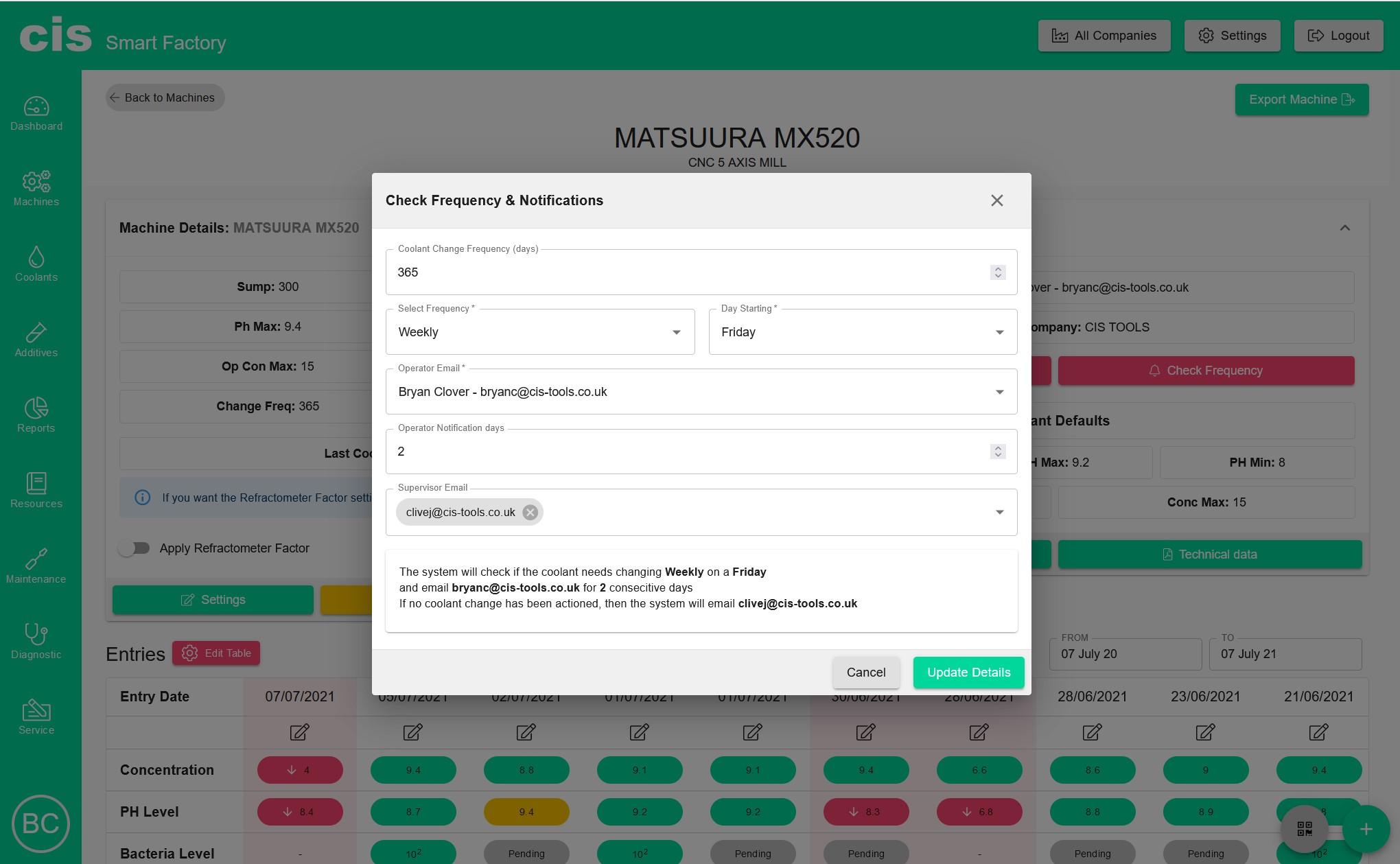
Task: Remove clivej@cis-tools.co.uk supervisor chip
Action: tap(530, 512)
